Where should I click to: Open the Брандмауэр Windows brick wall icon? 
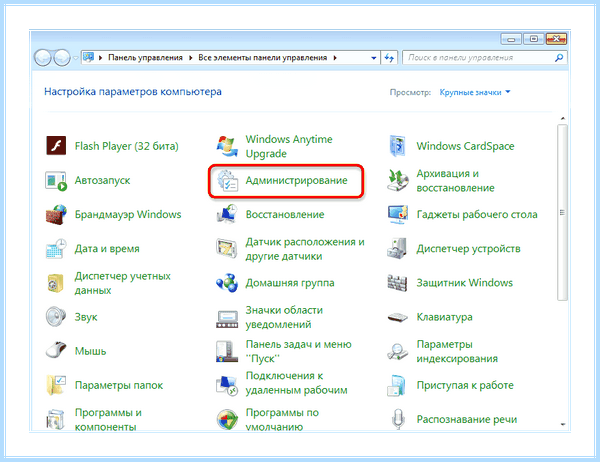click(x=56, y=214)
